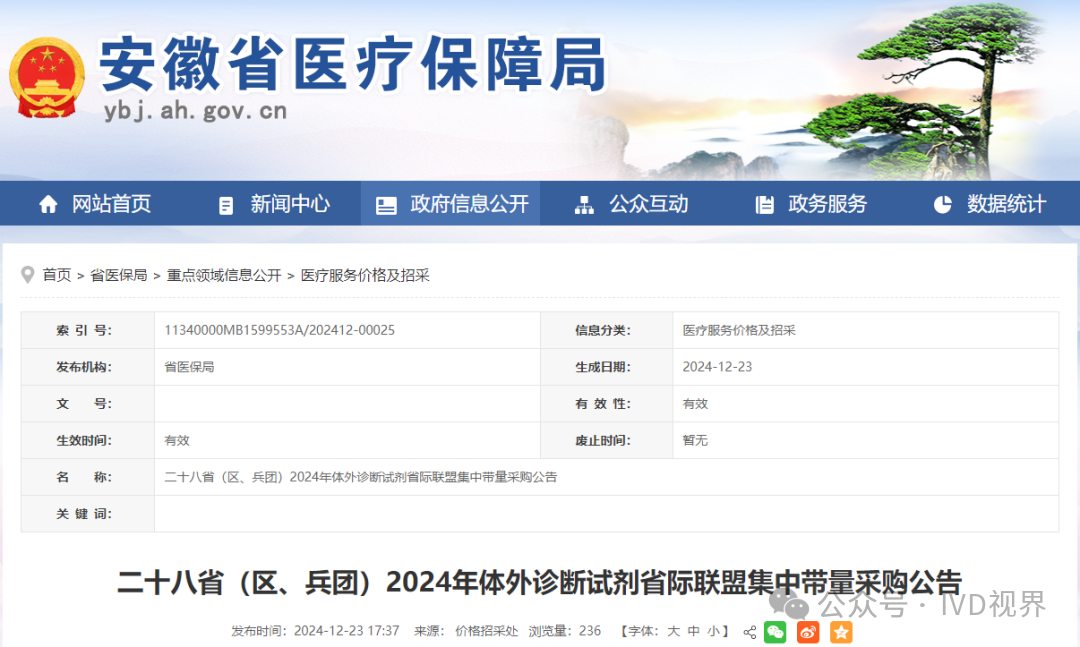The width and height of the screenshot is (1080, 647).
Task: Click the orange star favorite icon
Action: tap(841, 632)
